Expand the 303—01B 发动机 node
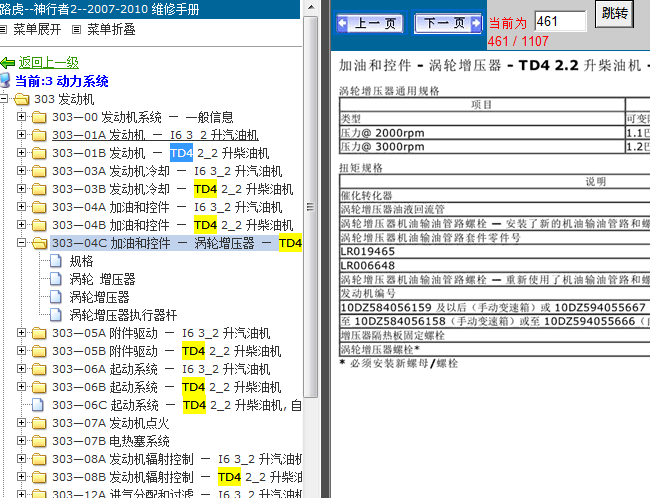The width and height of the screenshot is (650, 498). (x=21, y=153)
